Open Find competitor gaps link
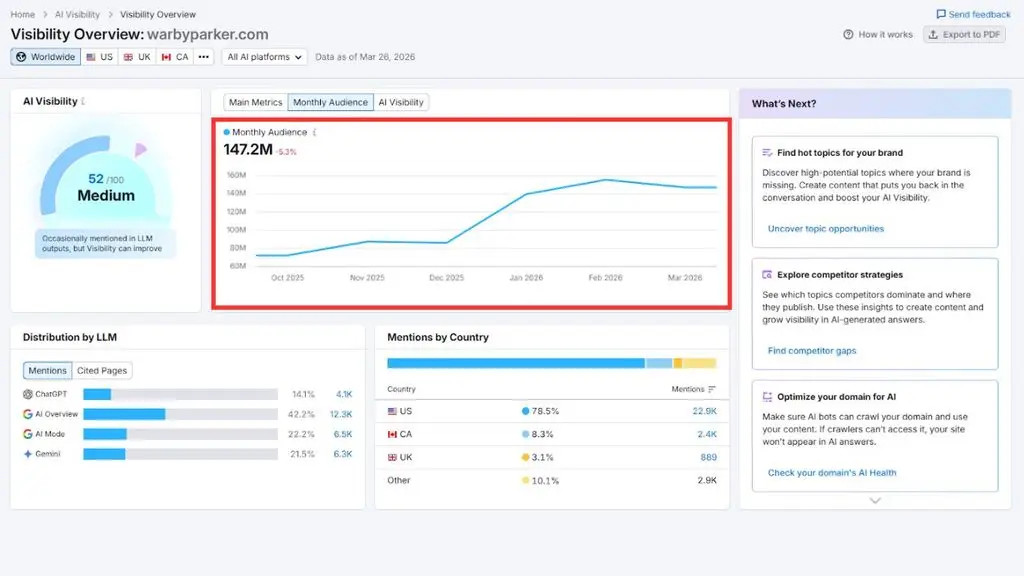Viewport: 1024px width, 576px height. coord(812,351)
